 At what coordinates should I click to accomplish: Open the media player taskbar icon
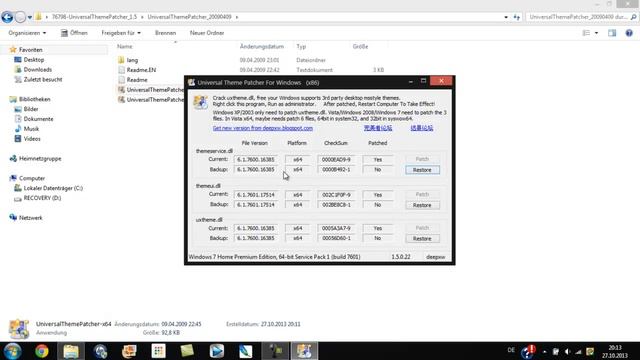pos(216,351)
